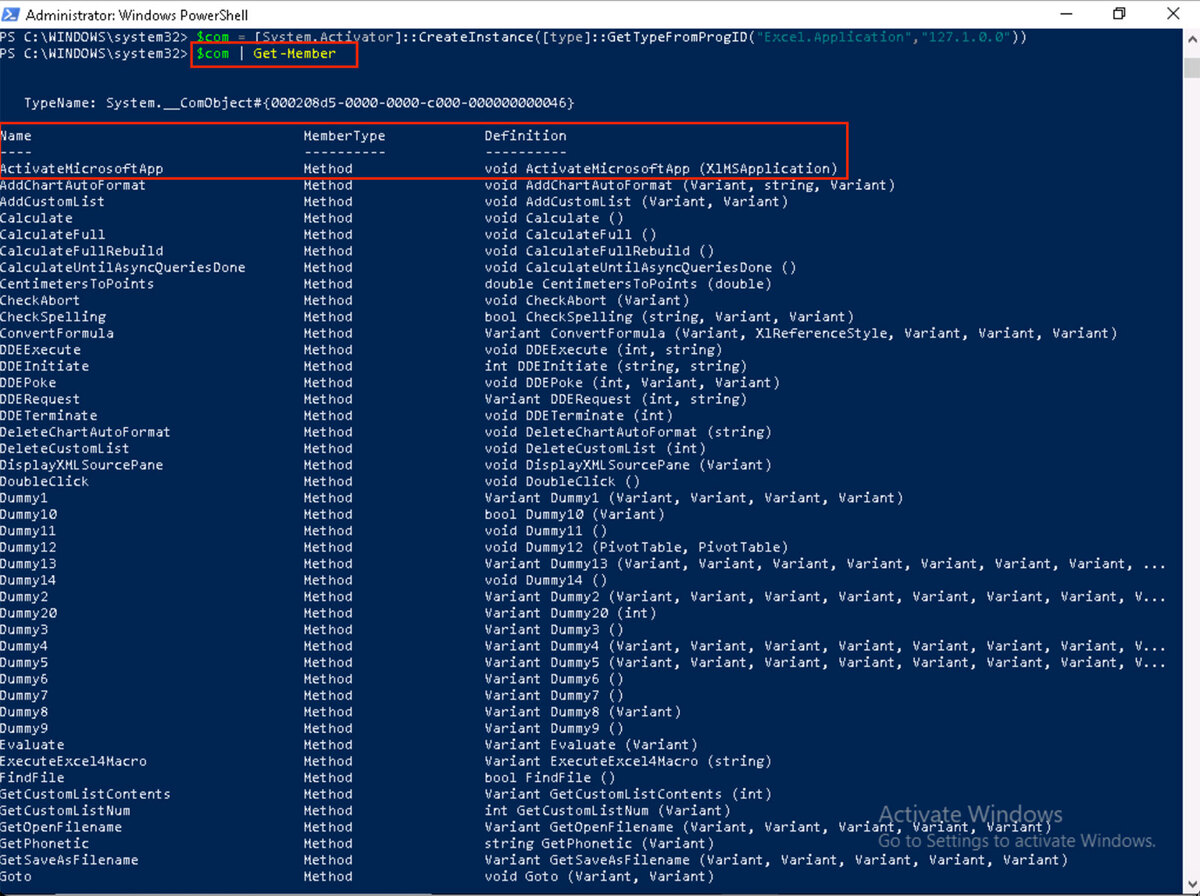Click the GetCustomListNum member name
The image size is (1200, 896).
65,811
